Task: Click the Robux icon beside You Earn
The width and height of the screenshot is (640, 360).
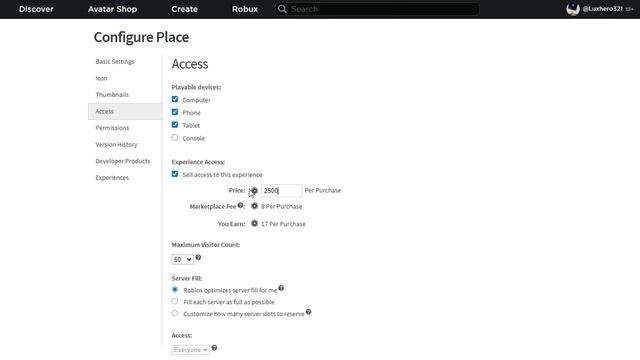Action: pyautogui.click(x=254, y=224)
